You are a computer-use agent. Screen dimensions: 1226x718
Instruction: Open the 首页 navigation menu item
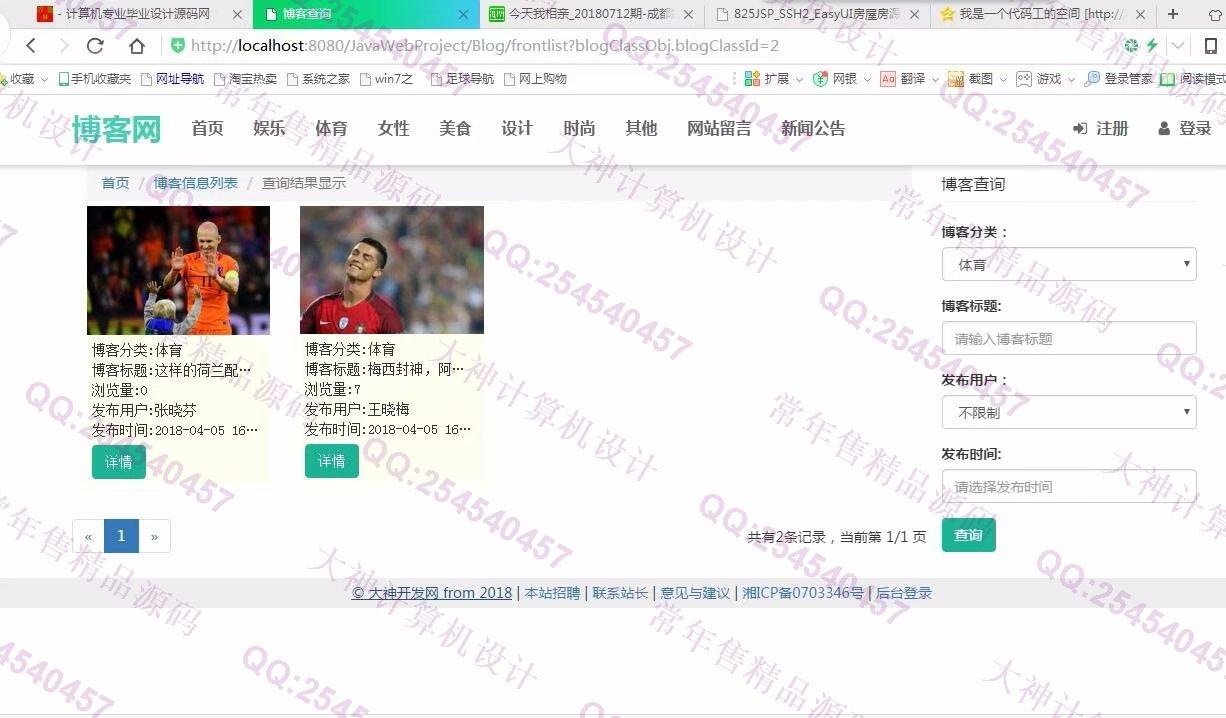point(207,129)
